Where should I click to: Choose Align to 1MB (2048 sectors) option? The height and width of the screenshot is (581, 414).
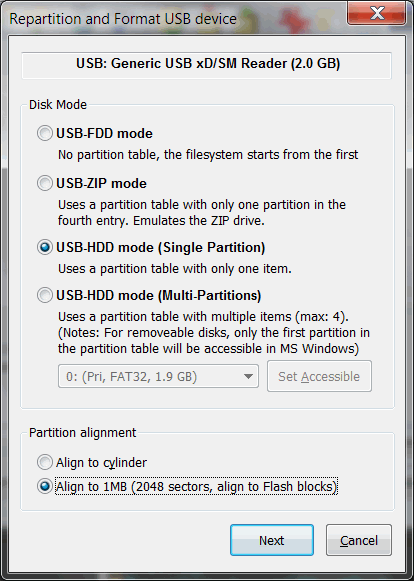click(44, 487)
